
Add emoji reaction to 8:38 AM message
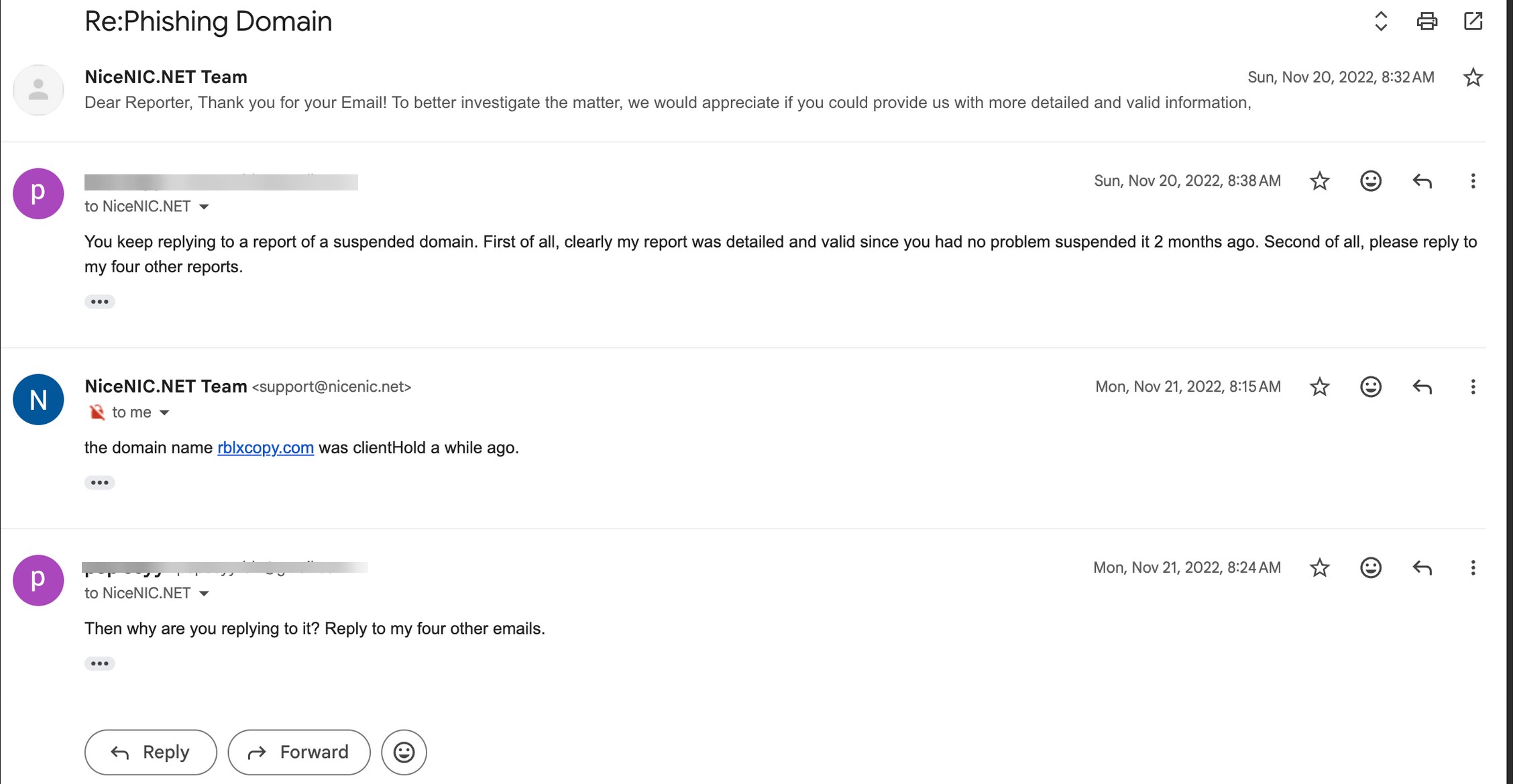tap(1370, 181)
